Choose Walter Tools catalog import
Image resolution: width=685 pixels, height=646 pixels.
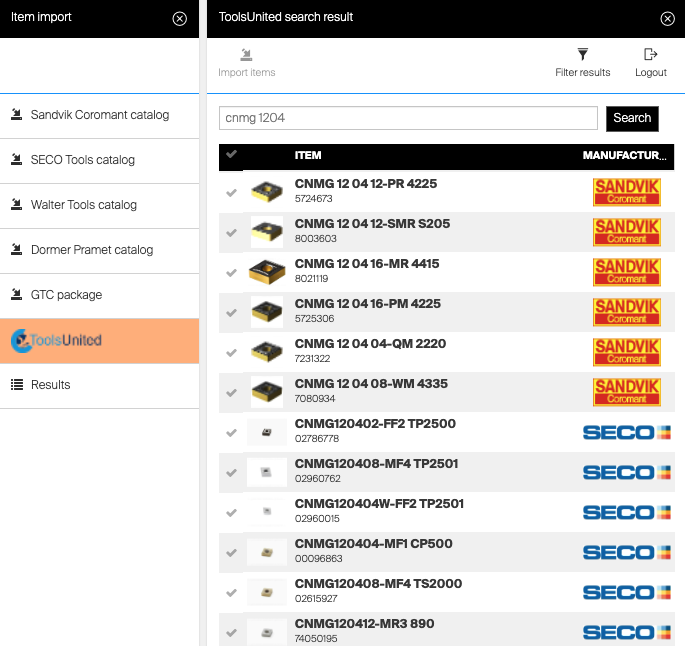click(83, 205)
